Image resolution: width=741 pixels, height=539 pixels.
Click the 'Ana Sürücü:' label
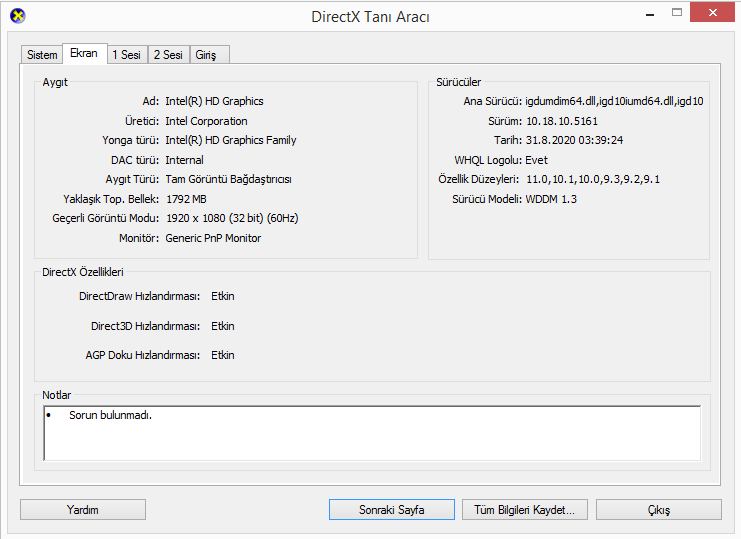[492, 101]
